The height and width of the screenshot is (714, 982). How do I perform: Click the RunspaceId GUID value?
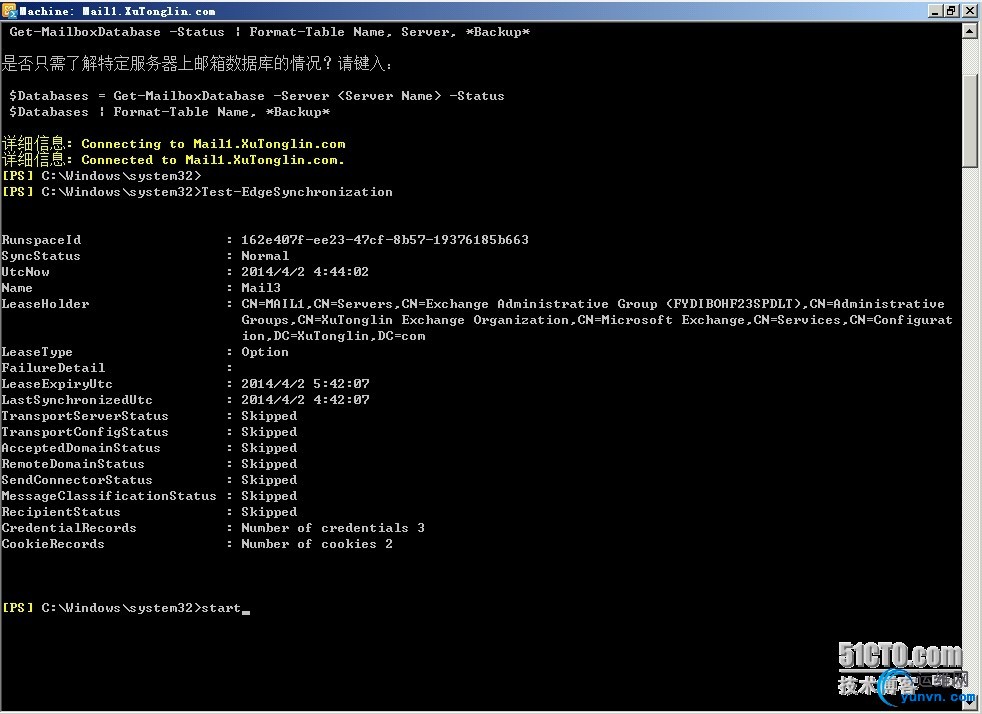(x=385, y=240)
